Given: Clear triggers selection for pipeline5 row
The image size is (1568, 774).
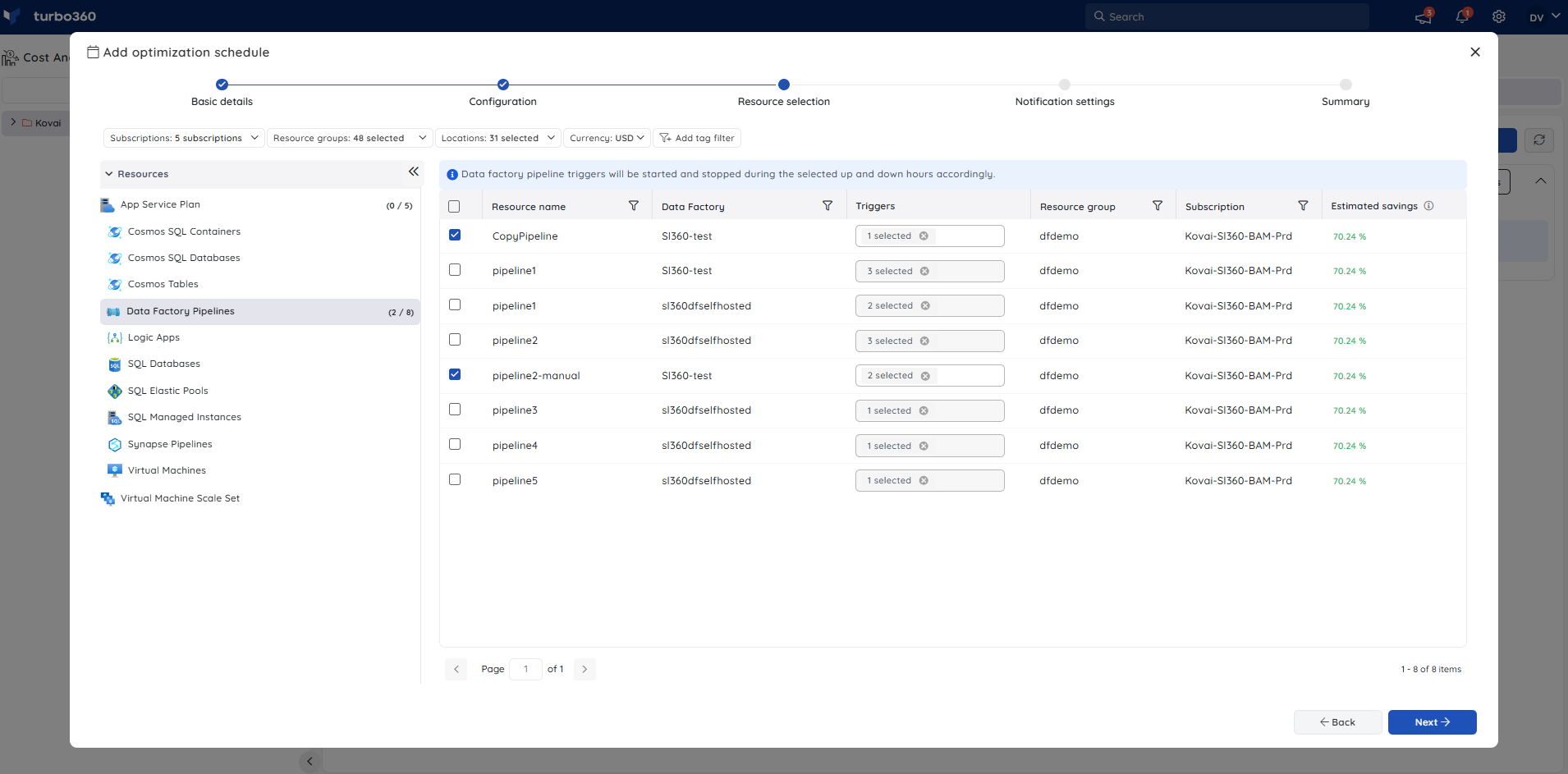Looking at the screenshot, I should 924,481.
